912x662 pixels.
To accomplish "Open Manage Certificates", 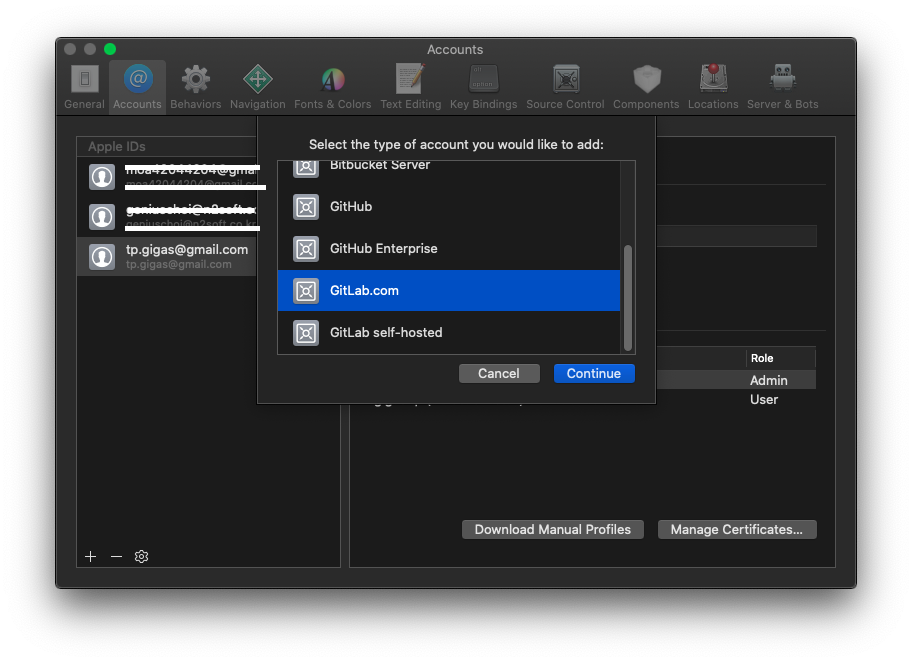I will [x=737, y=529].
